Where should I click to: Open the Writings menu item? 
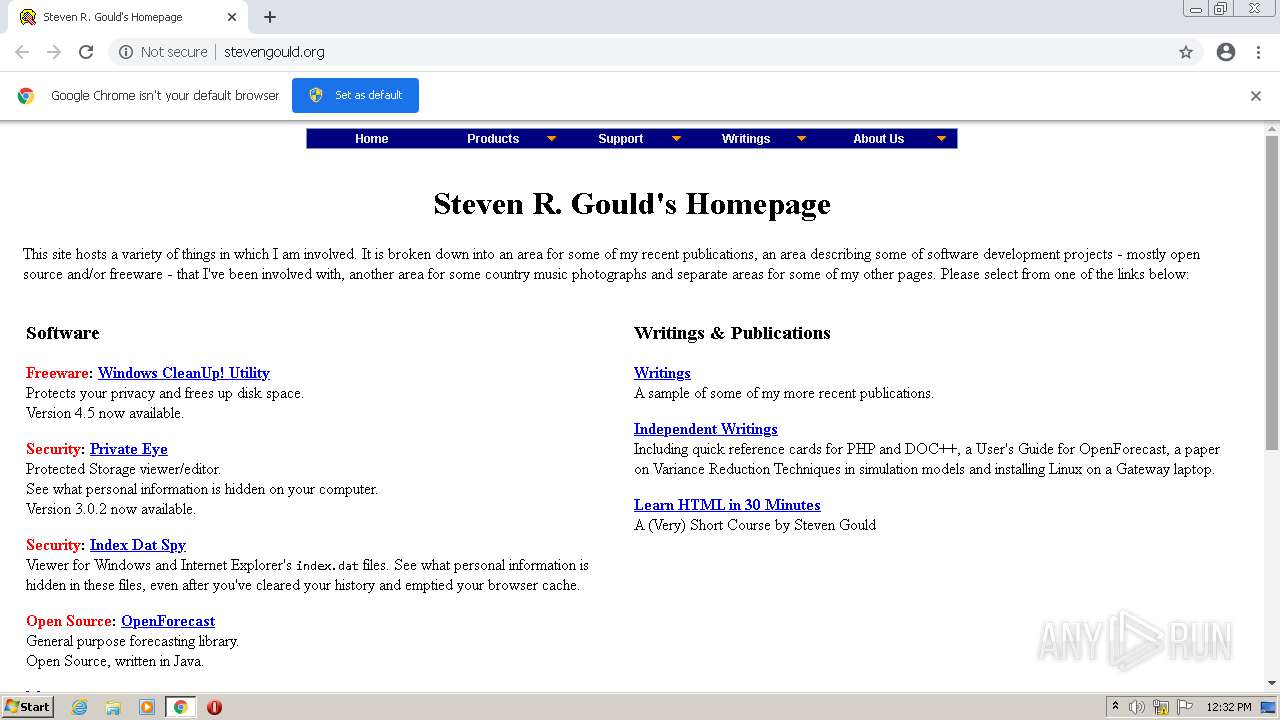click(x=746, y=139)
